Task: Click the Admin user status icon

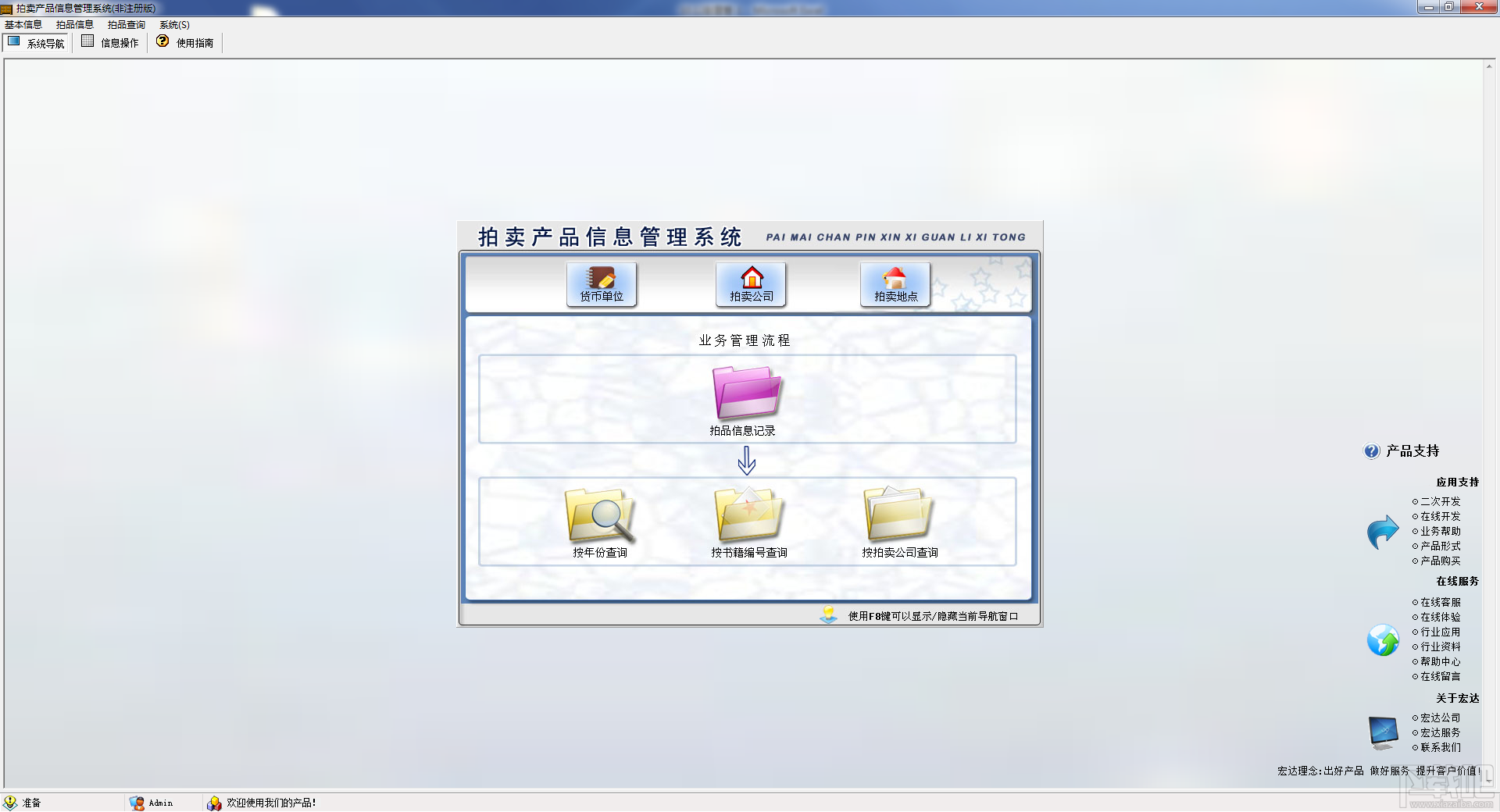Action: point(137,803)
